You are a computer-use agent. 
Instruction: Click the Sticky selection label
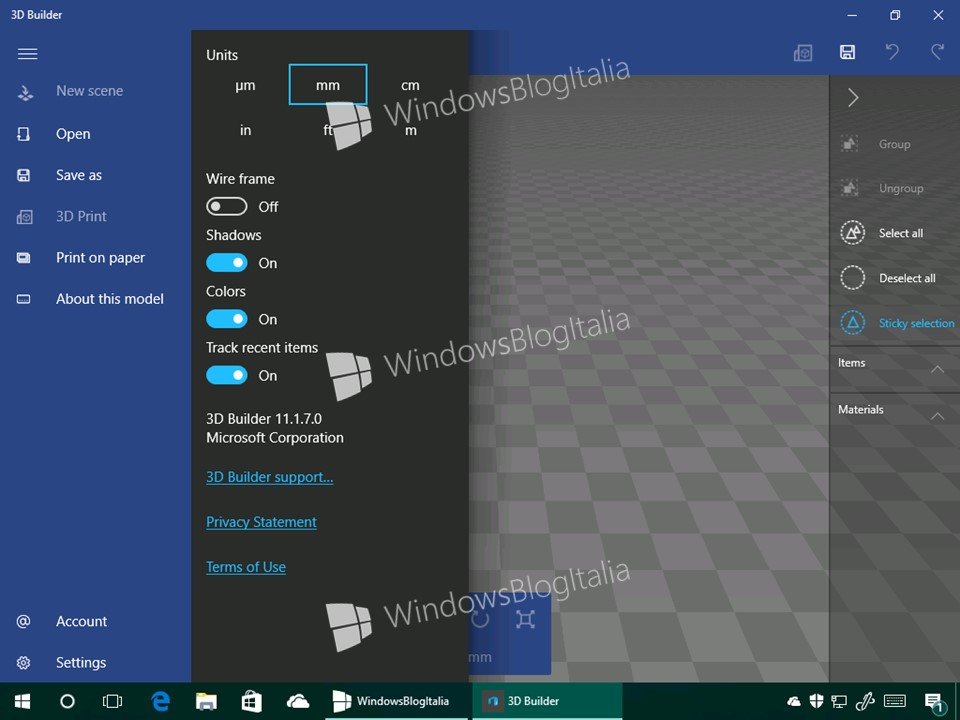pyautogui.click(x=917, y=323)
